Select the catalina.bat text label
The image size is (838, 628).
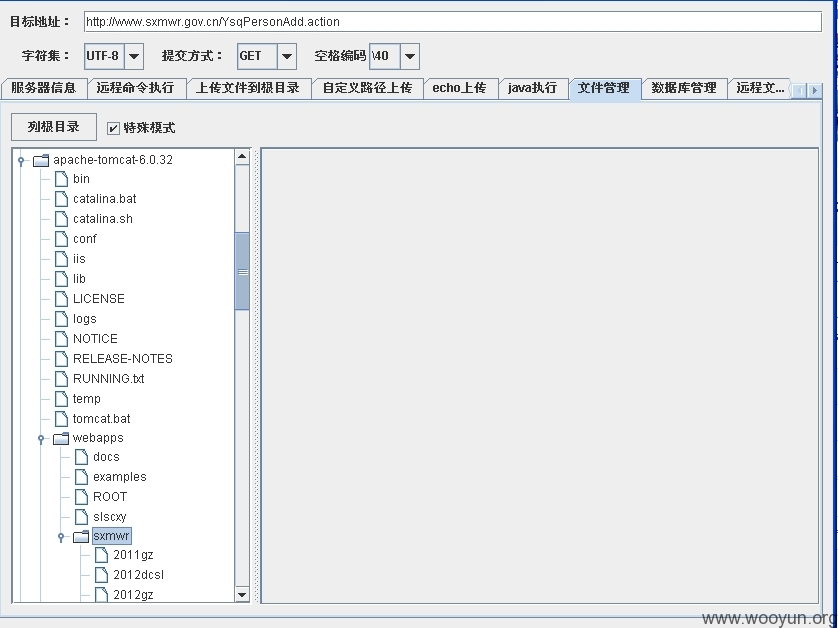tap(105, 199)
